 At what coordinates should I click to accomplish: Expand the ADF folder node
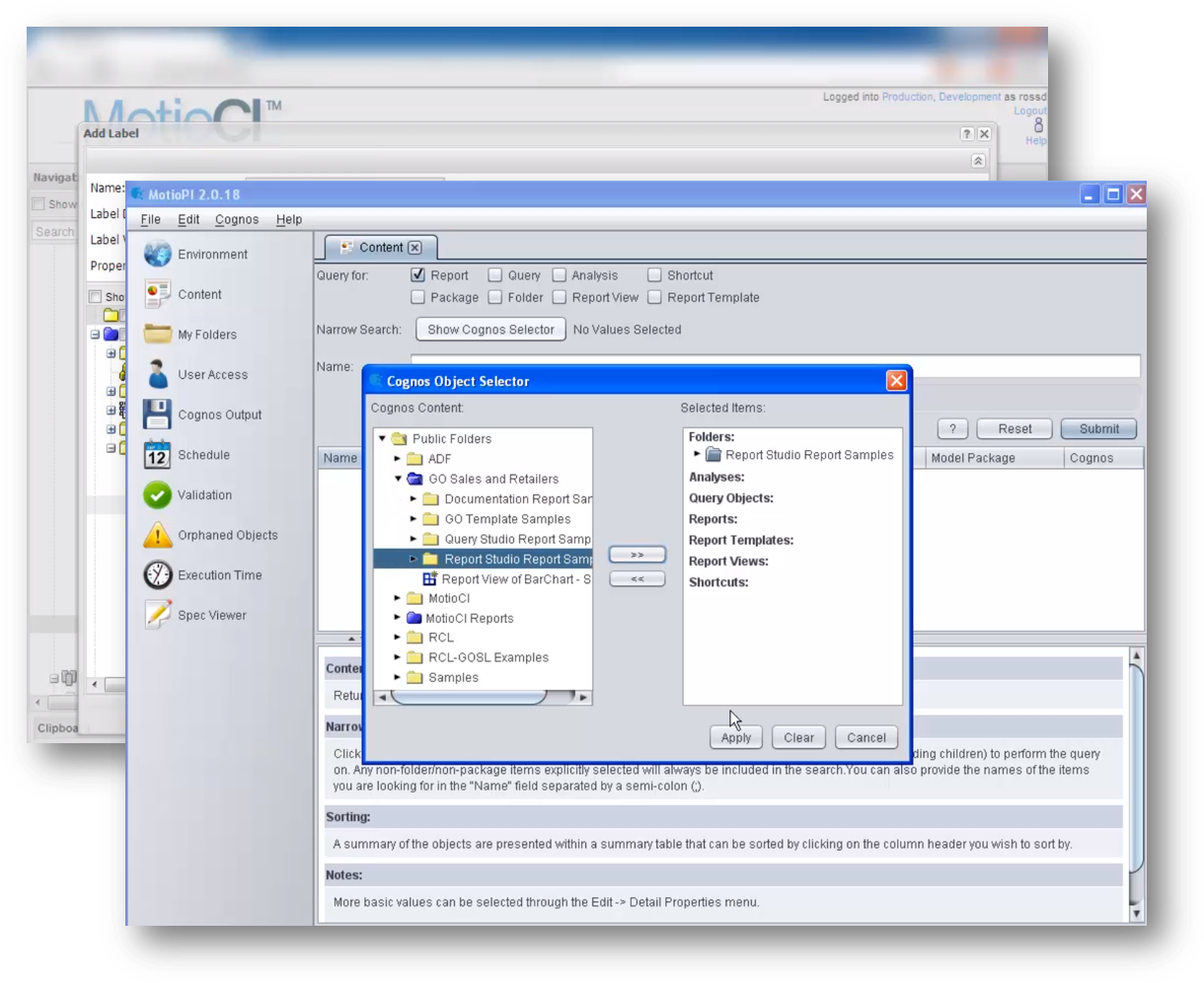click(x=398, y=459)
